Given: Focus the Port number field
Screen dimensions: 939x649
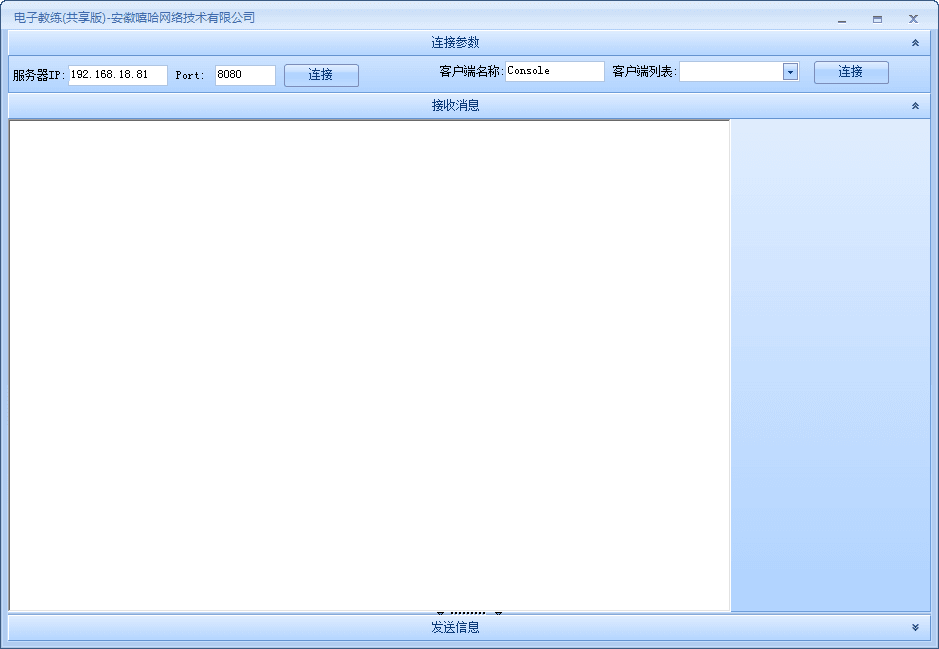Looking at the screenshot, I should pyautogui.click(x=245, y=75).
